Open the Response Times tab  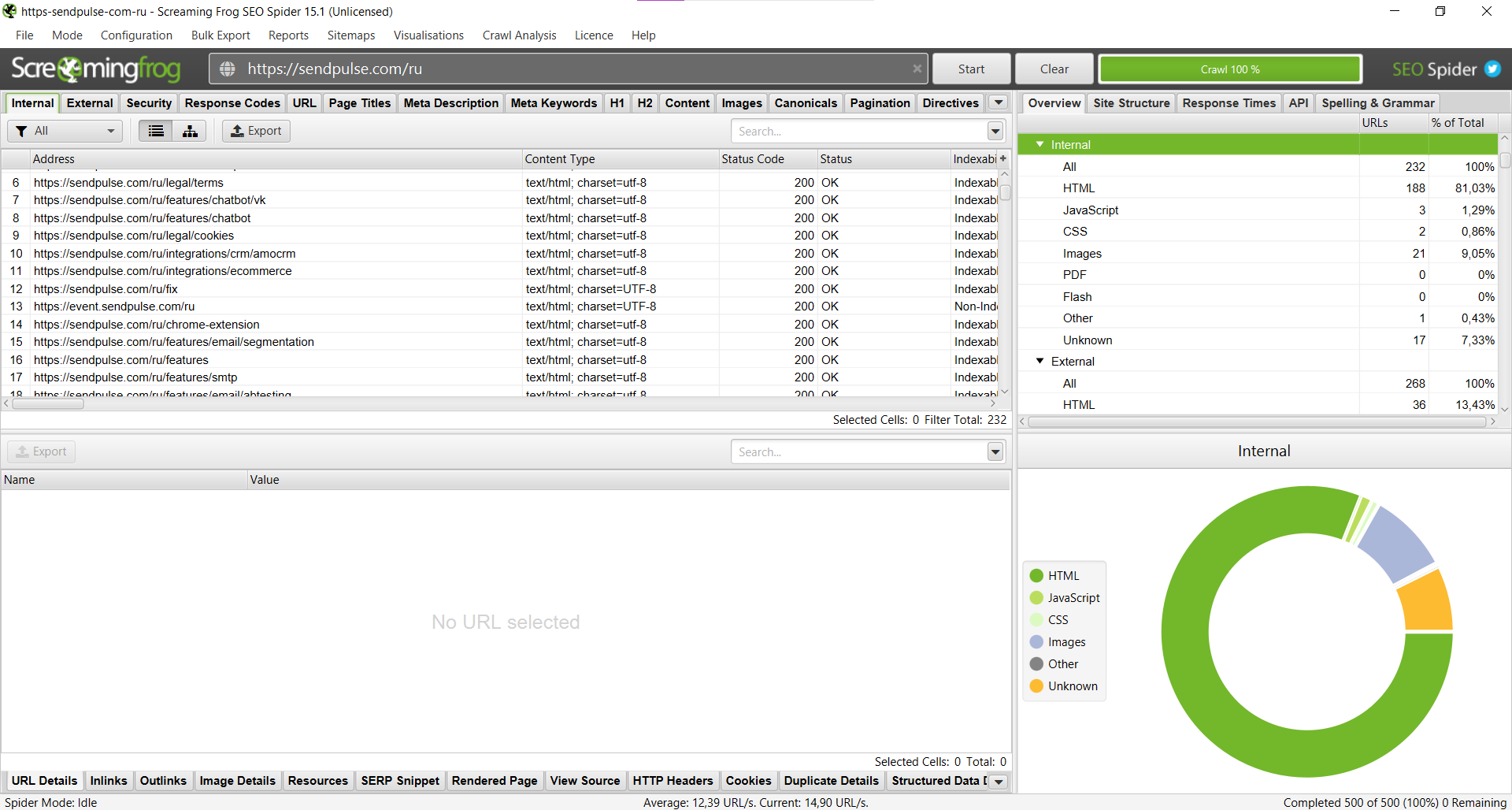[x=1228, y=103]
